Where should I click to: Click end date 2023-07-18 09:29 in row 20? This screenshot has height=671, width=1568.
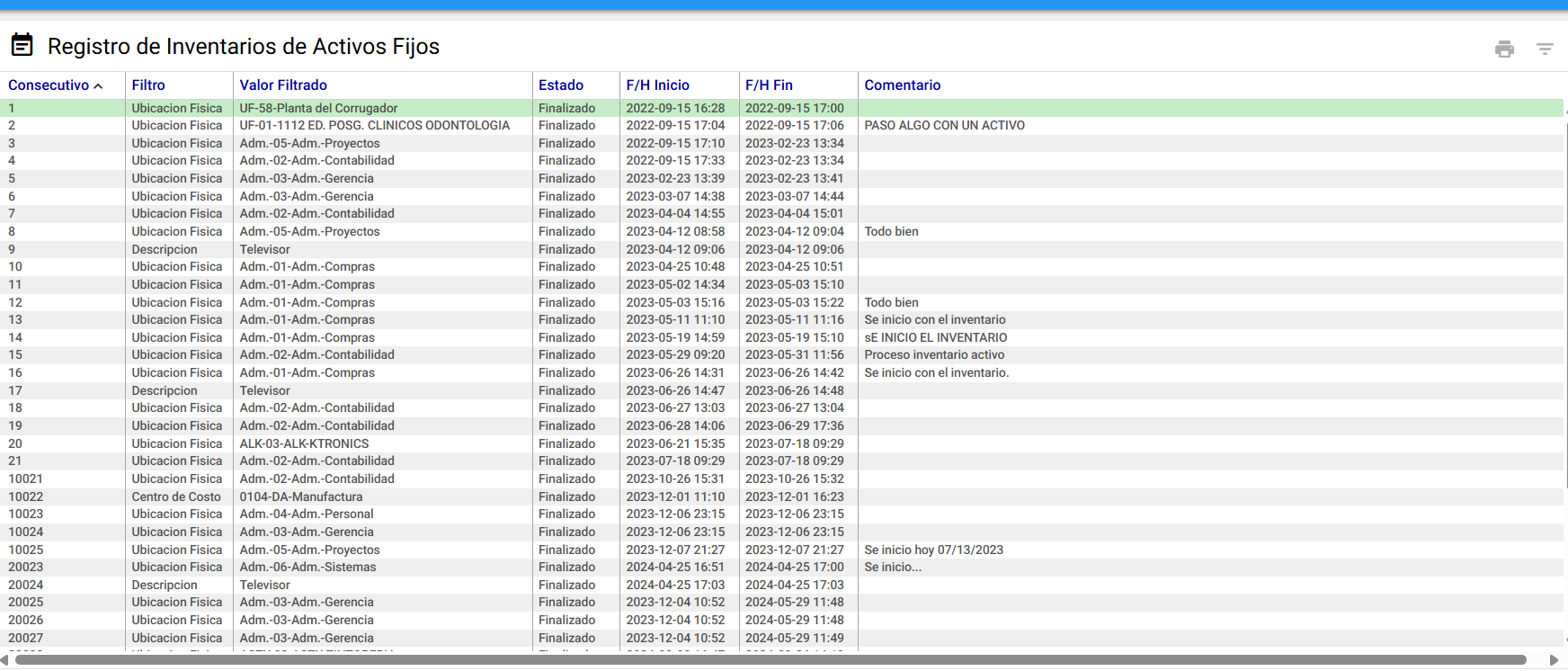click(x=795, y=444)
